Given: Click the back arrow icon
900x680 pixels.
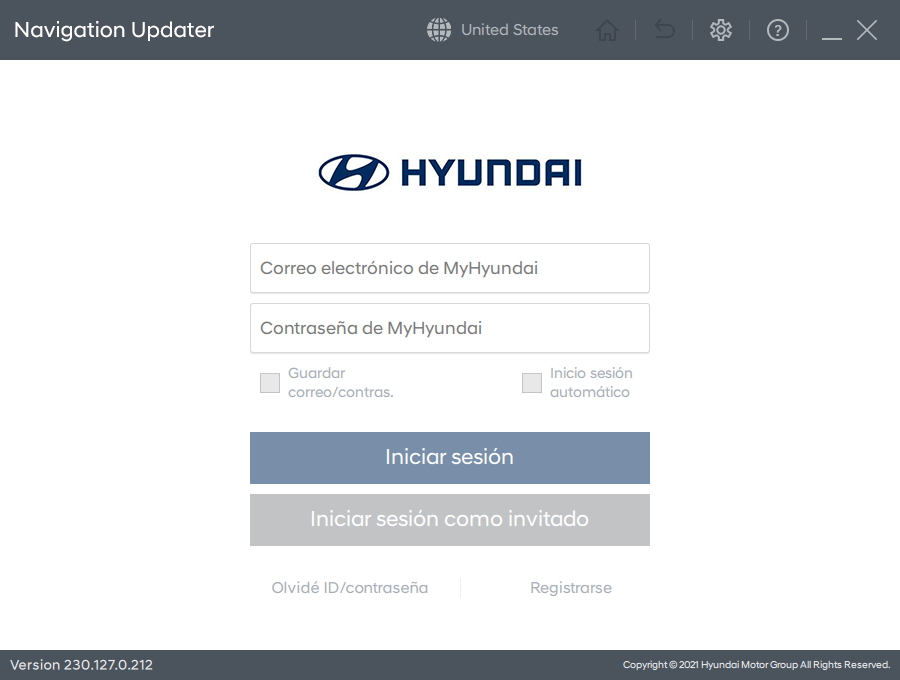Looking at the screenshot, I should (x=665, y=29).
